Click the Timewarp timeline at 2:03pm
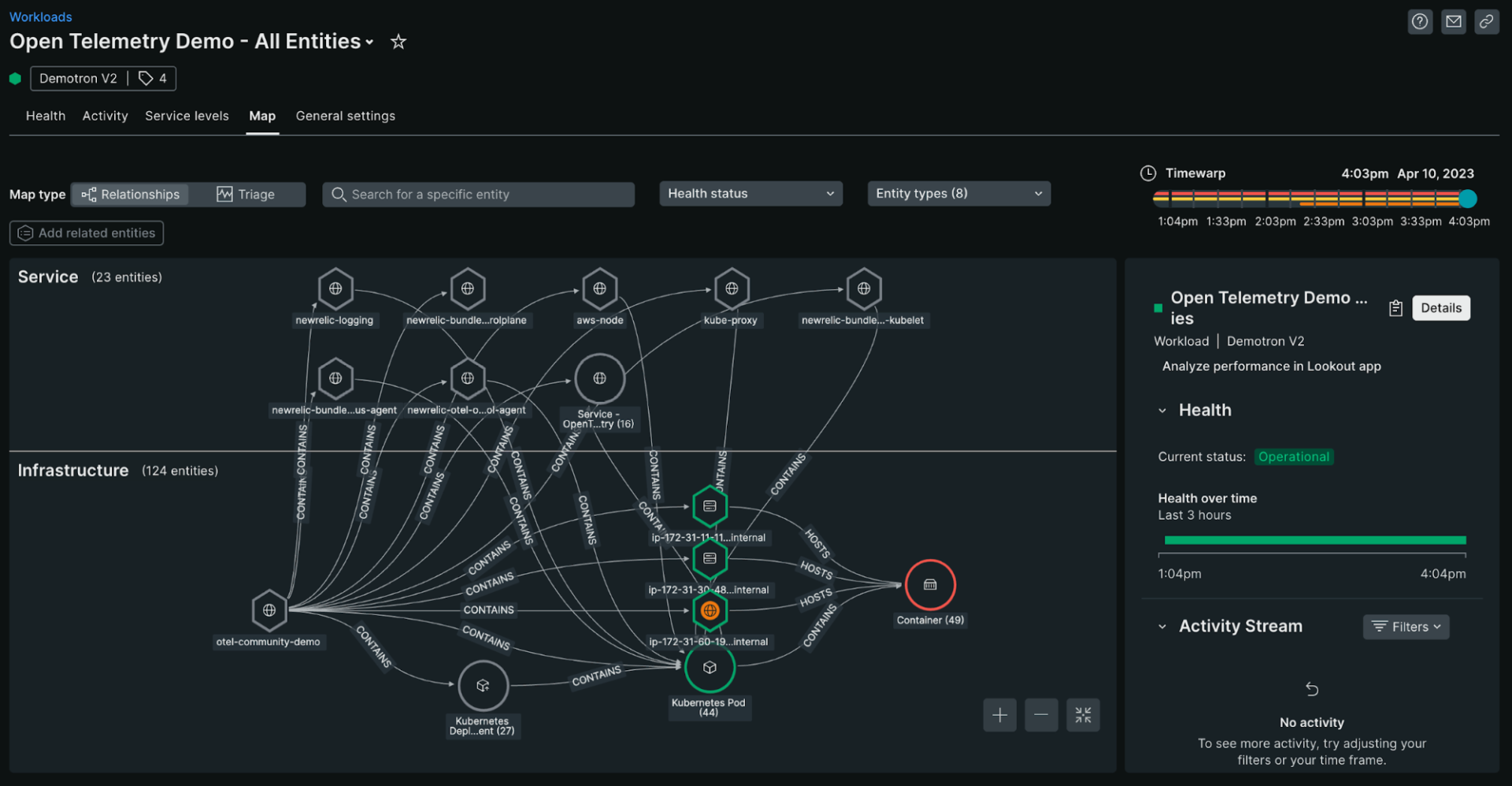 coord(1275,198)
